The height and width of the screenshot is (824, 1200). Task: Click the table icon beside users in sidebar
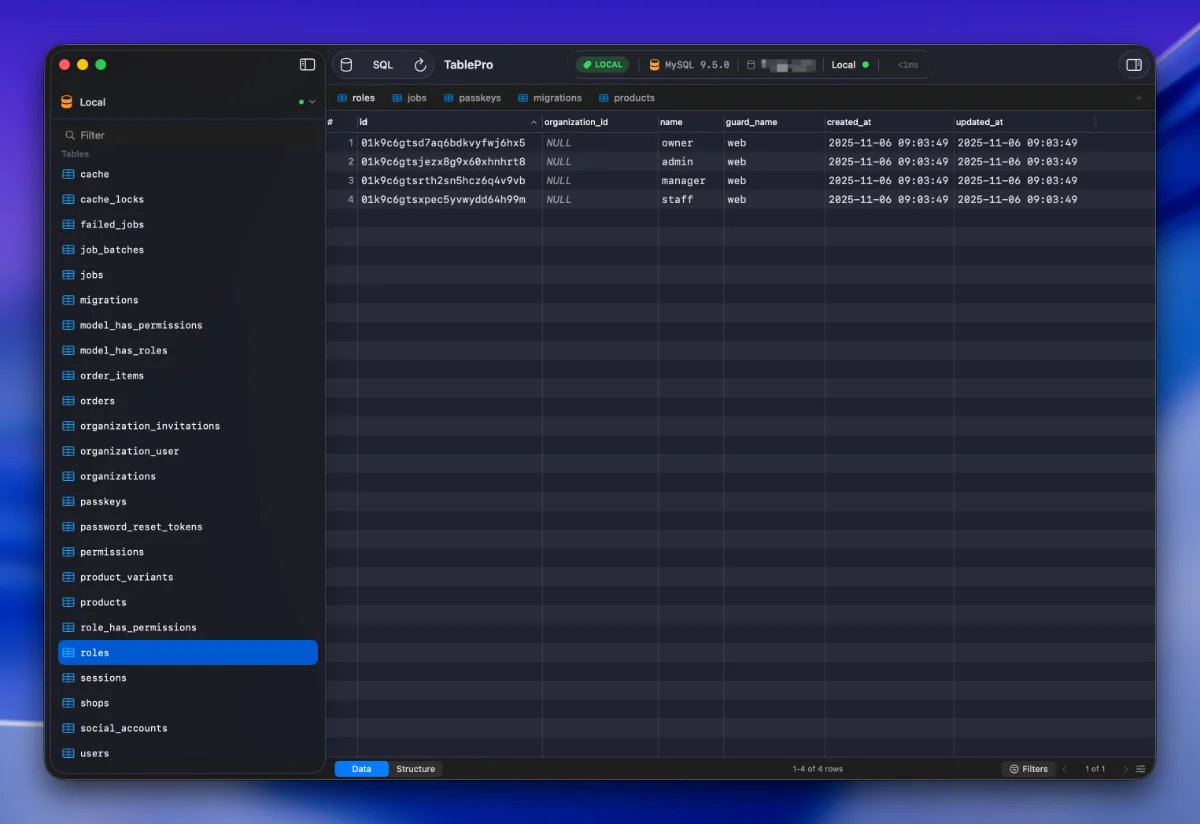point(70,753)
